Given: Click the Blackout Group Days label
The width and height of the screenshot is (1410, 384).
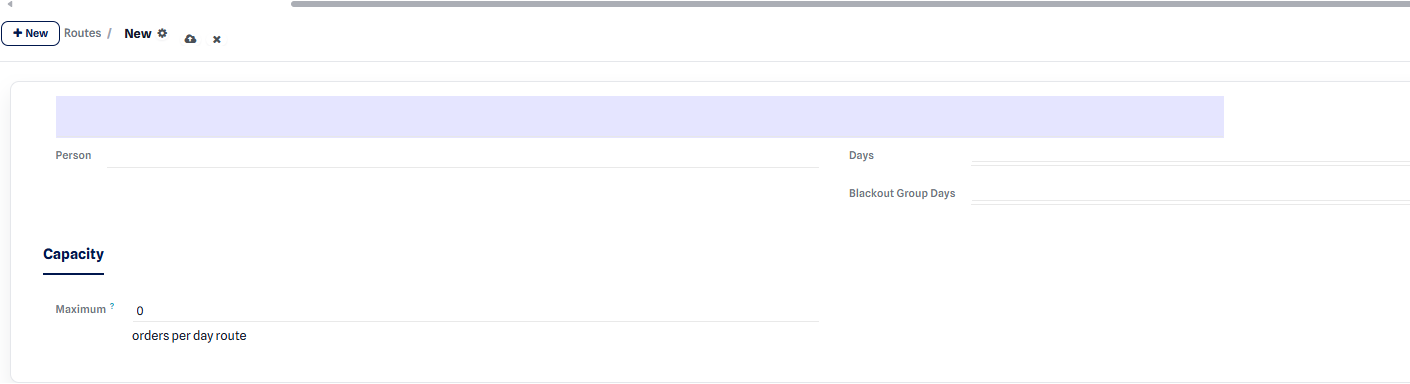Looking at the screenshot, I should [x=902, y=194].
